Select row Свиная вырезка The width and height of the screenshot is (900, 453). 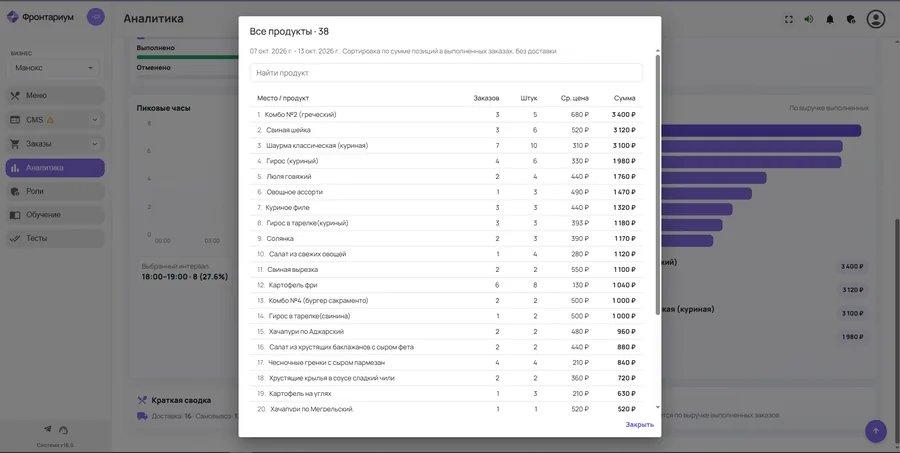click(x=447, y=269)
